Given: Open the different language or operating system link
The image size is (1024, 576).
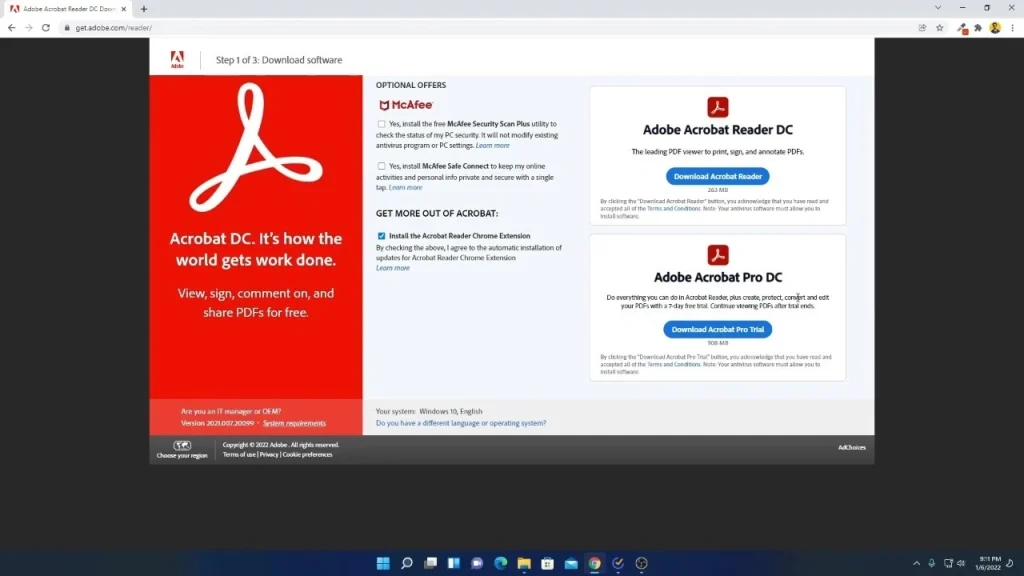Looking at the screenshot, I should 461,423.
